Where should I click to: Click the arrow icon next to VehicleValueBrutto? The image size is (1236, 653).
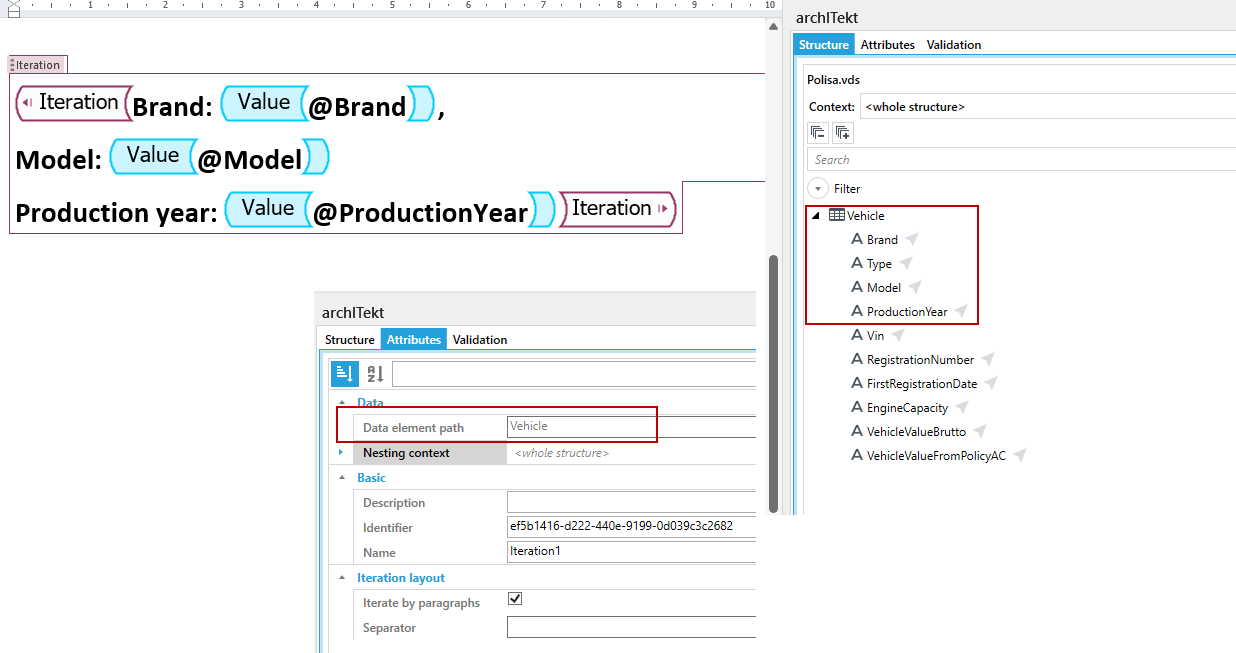[980, 431]
